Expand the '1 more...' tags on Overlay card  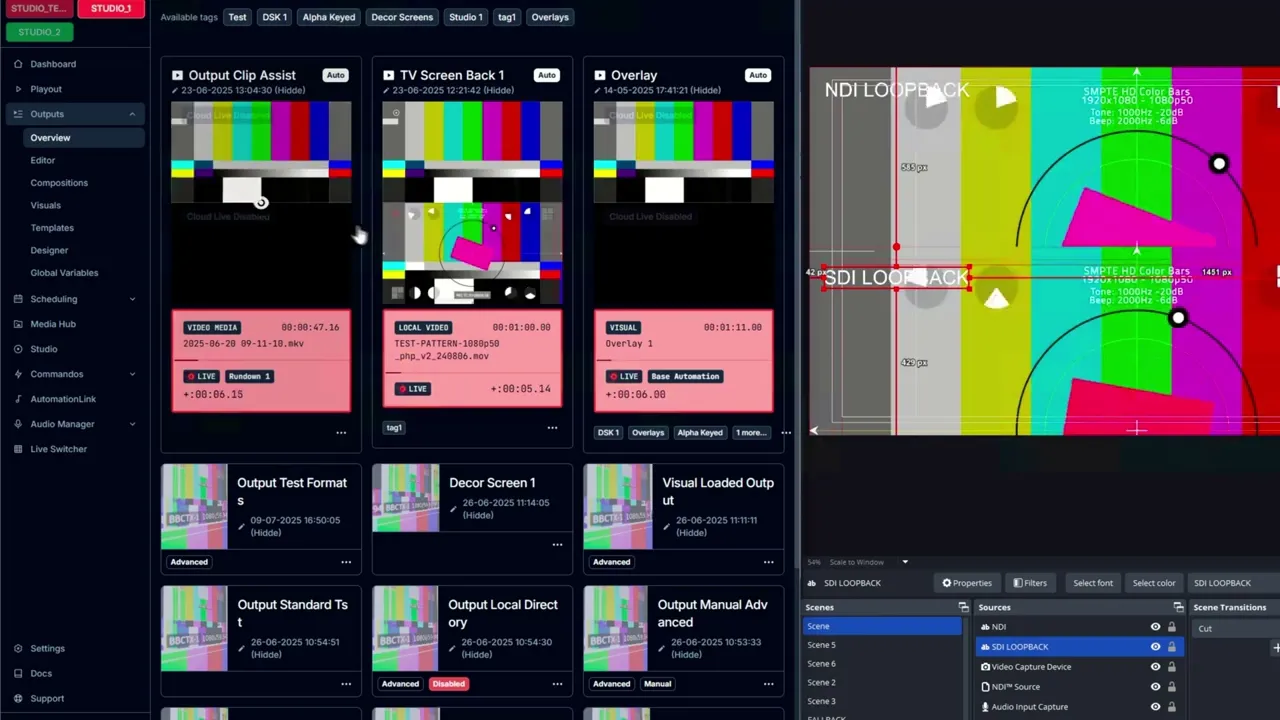point(751,433)
